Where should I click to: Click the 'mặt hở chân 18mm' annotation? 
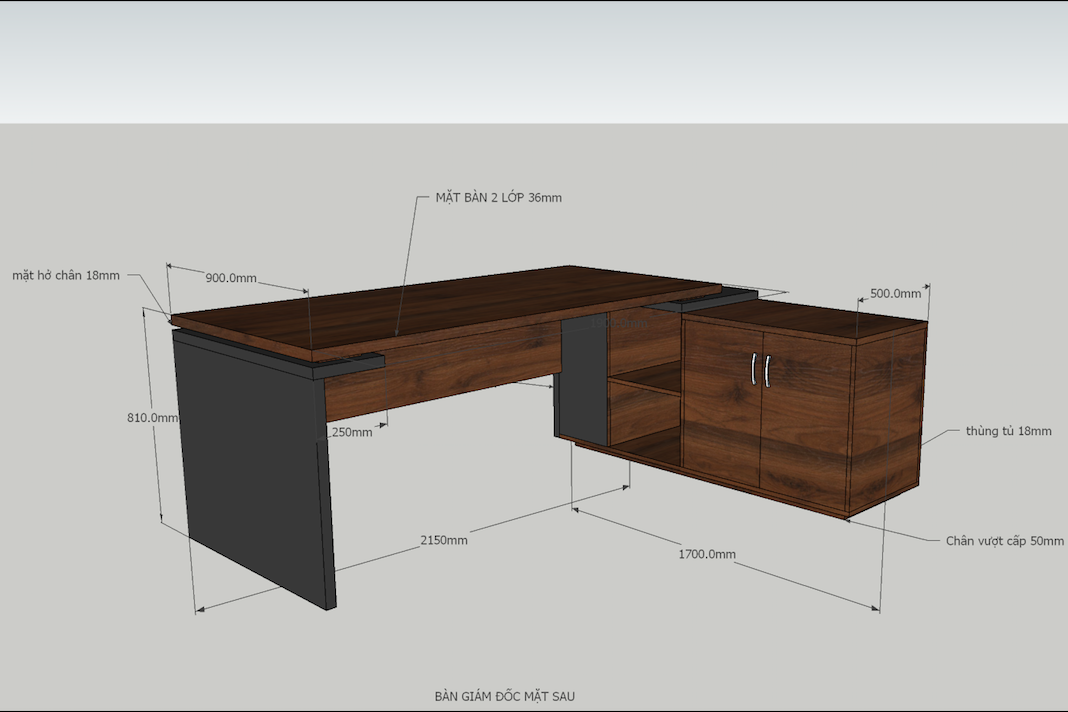[66, 275]
